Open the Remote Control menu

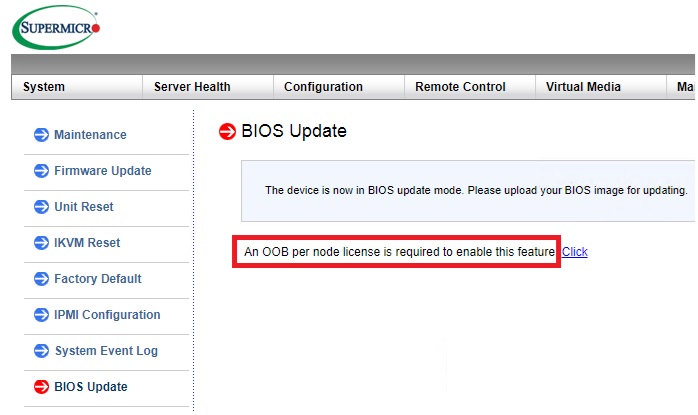(x=460, y=87)
